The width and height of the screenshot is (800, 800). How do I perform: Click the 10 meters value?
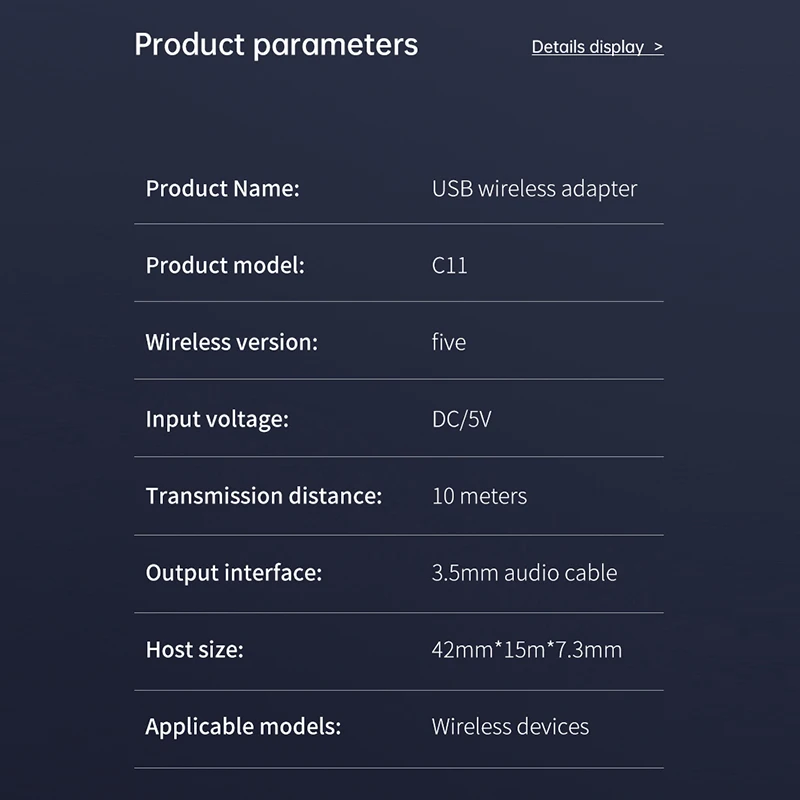479,496
